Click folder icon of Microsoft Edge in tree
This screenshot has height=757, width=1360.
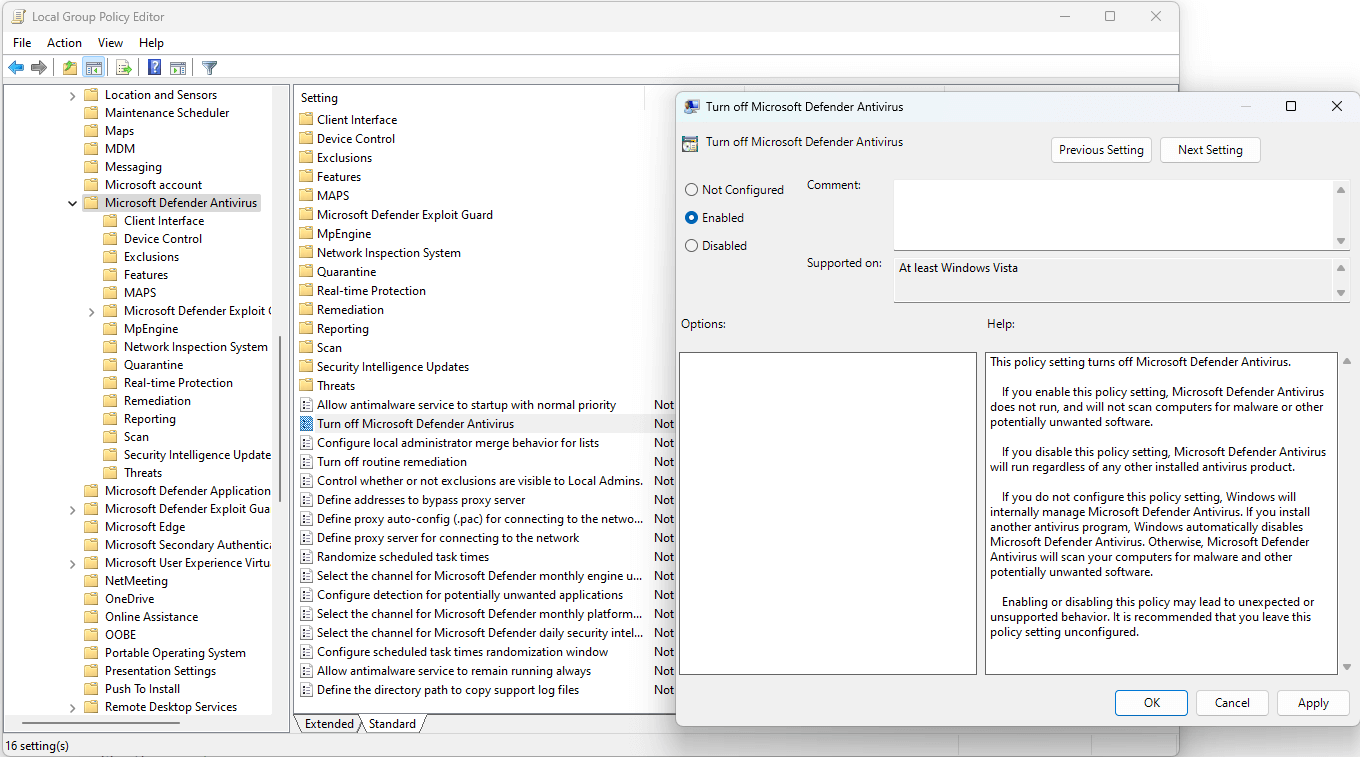point(91,527)
